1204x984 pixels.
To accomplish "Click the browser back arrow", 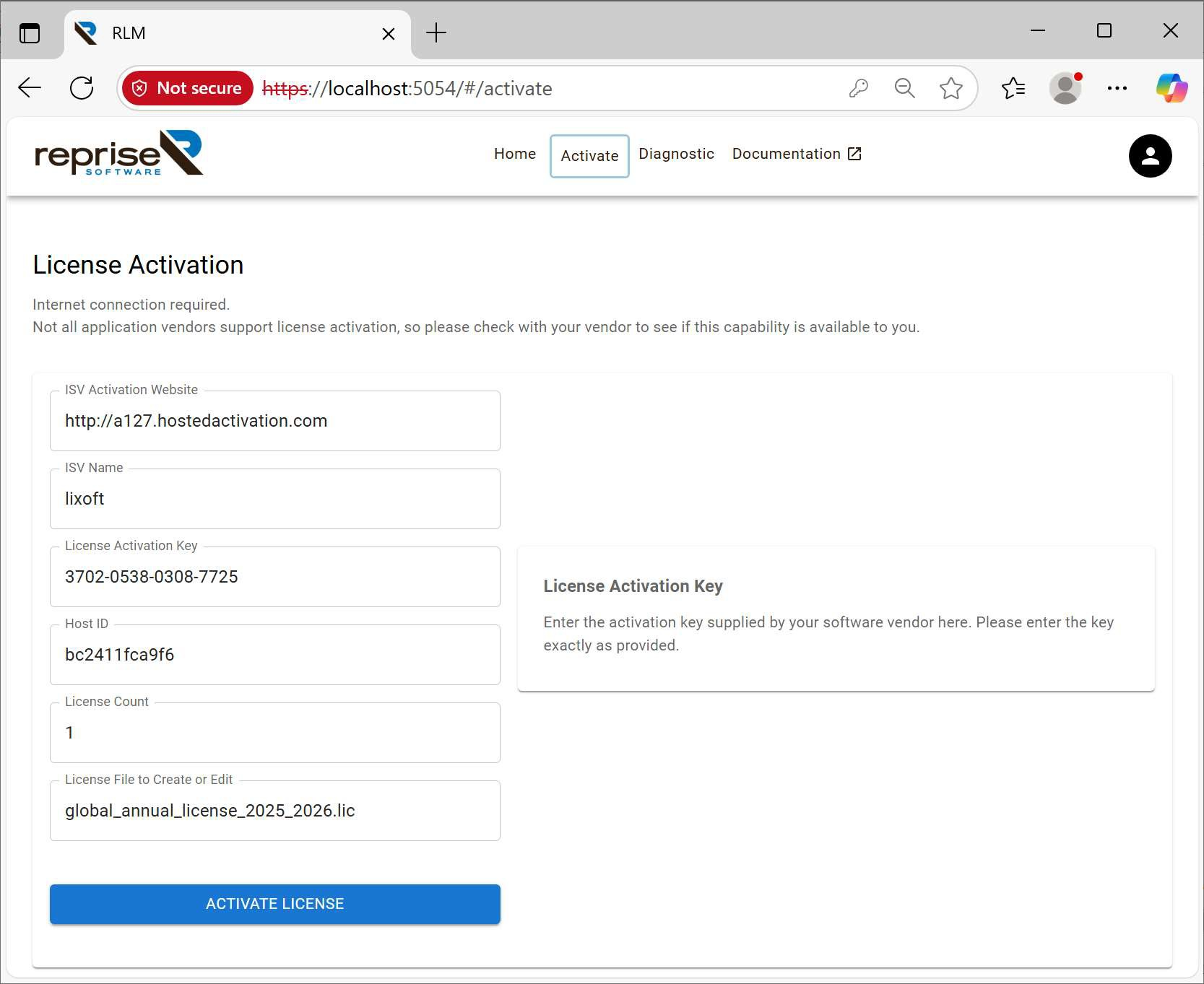I will click(30, 88).
